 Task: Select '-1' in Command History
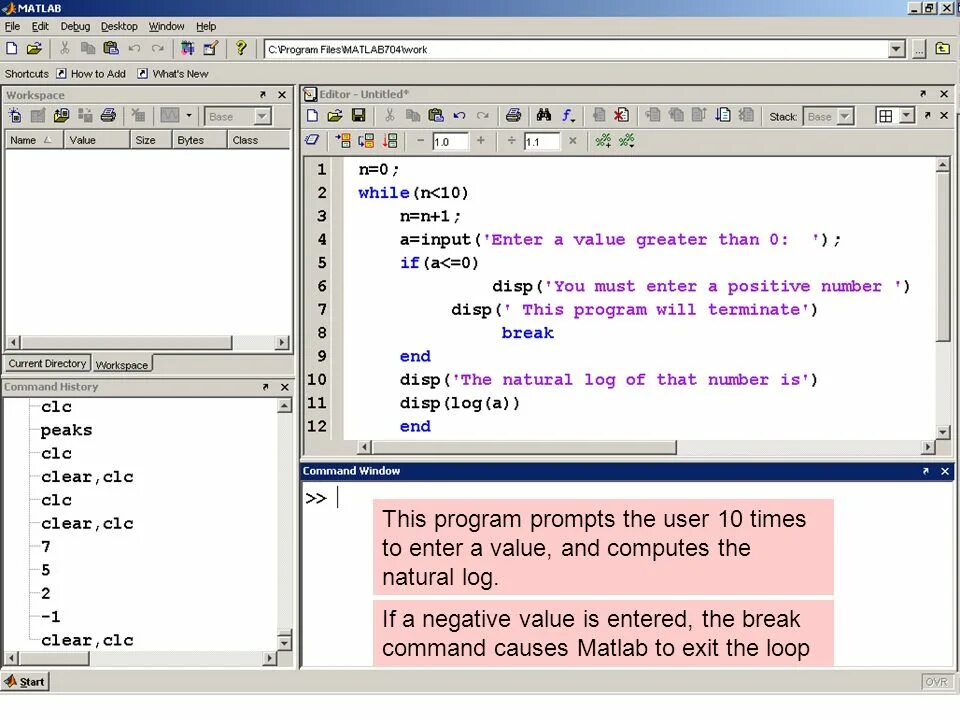(x=50, y=616)
